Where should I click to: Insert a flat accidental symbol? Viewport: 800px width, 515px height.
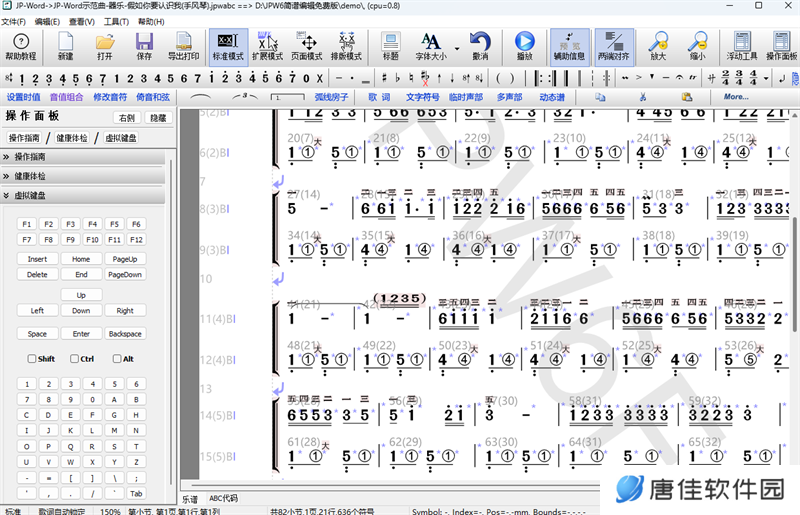397,78
